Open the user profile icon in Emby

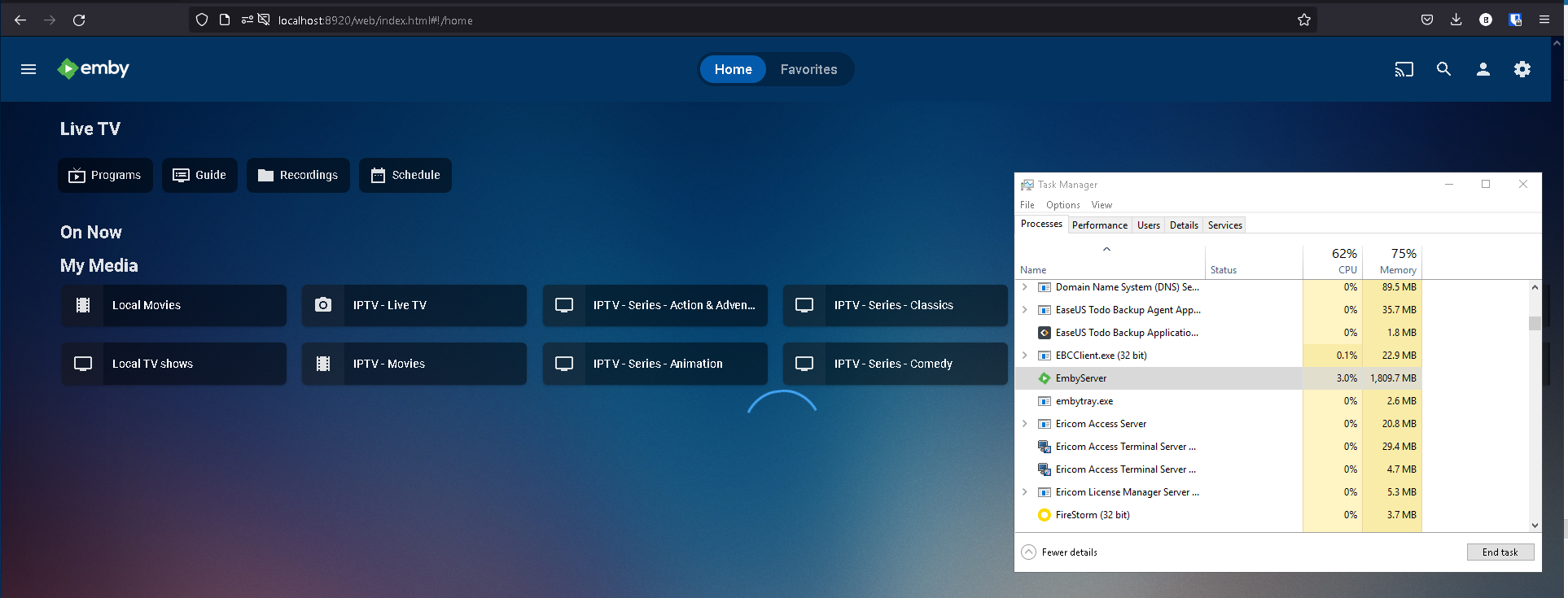point(1483,69)
